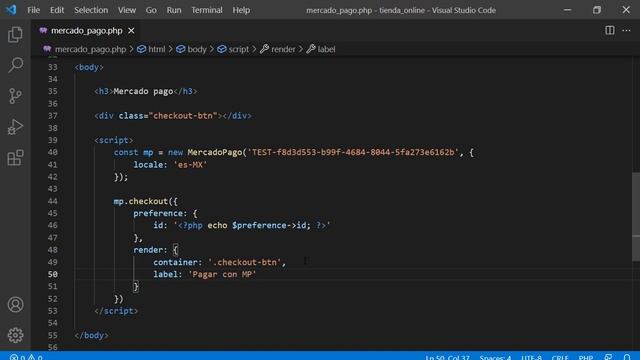
Task: Click the html breadcrumb segment
Action: click(x=157, y=49)
